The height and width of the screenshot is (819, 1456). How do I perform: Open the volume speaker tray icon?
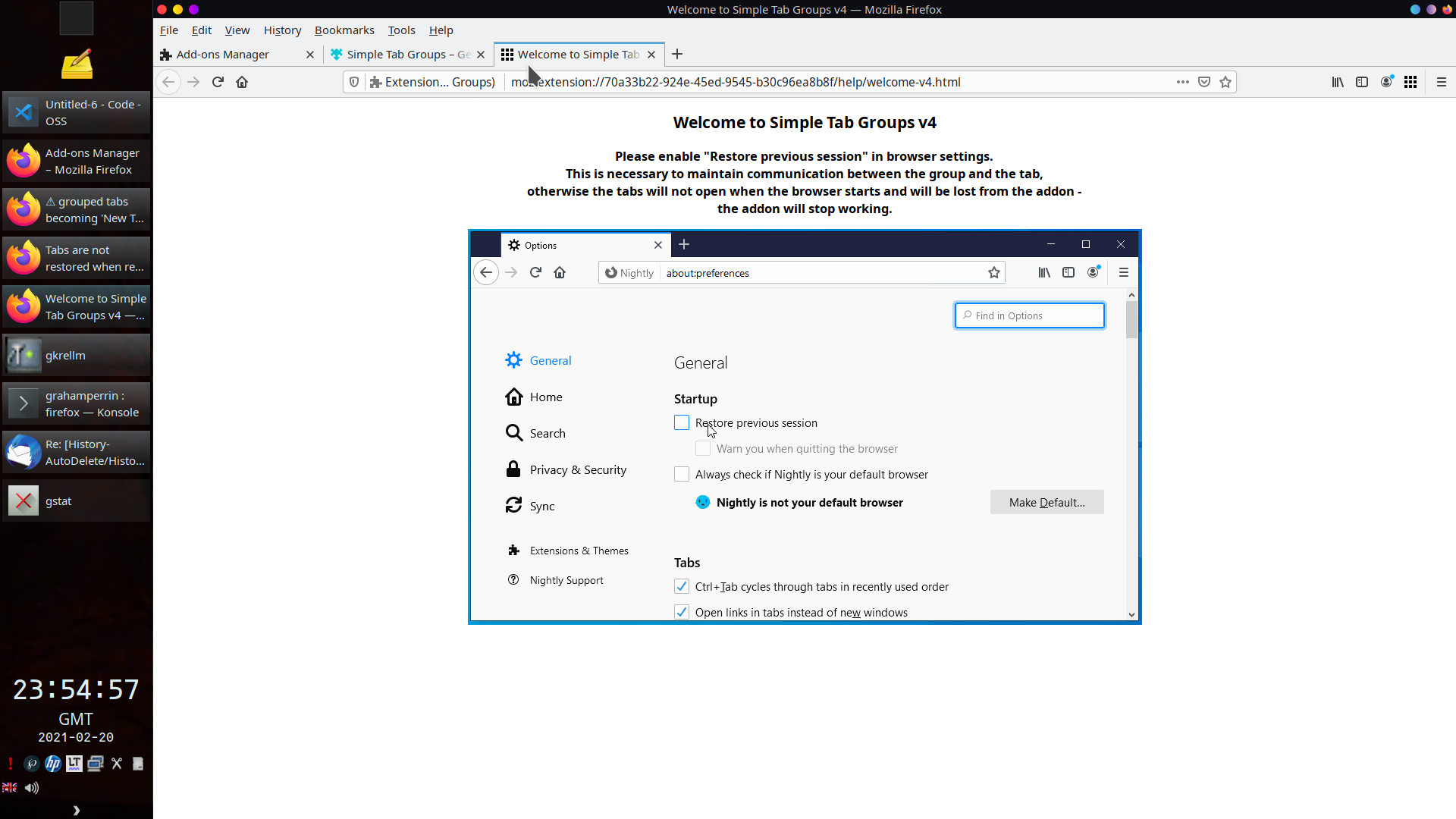(x=32, y=788)
